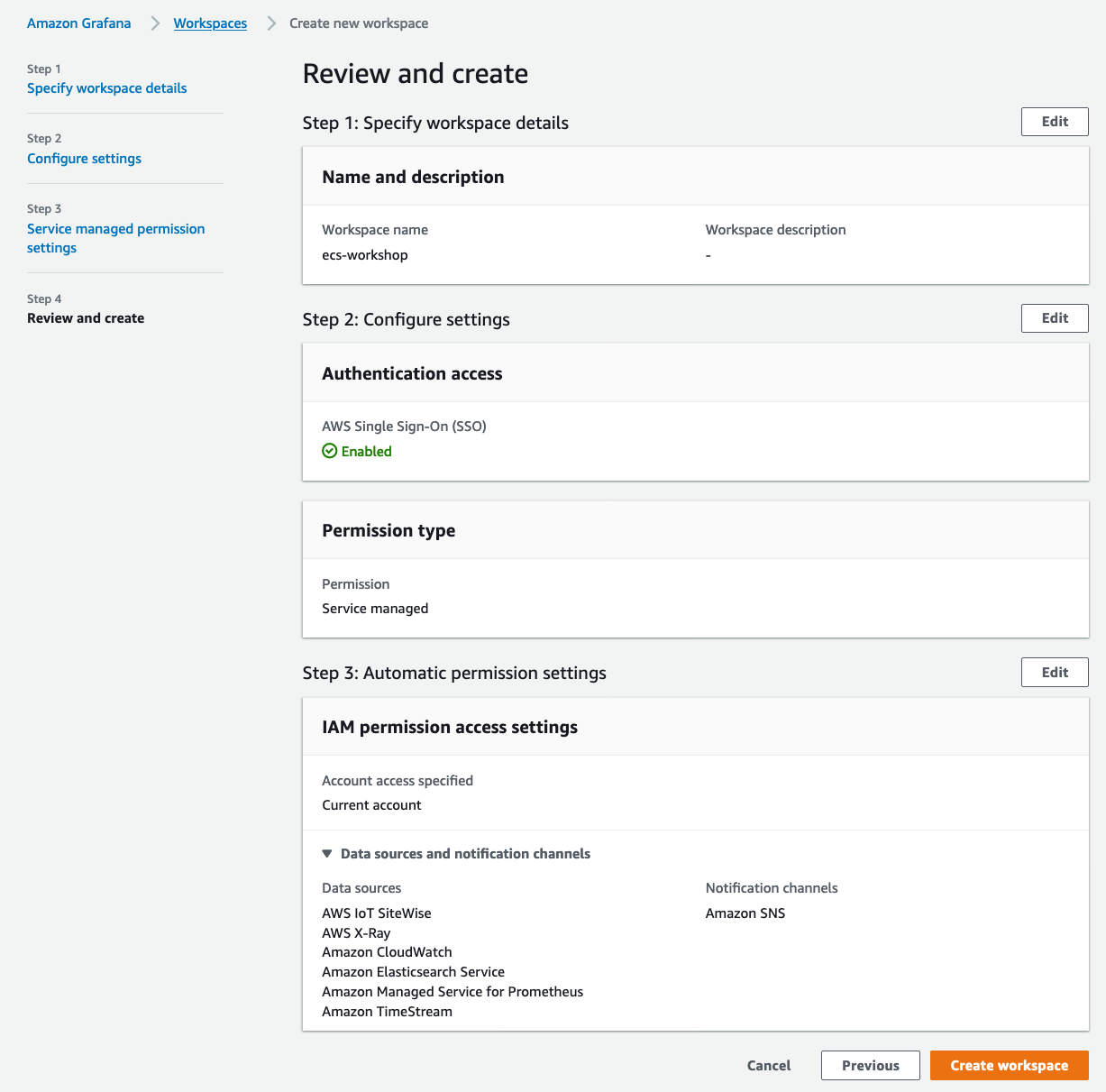Edit Step 1 workspace details
Image resolution: width=1106 pixels, height=1092 pixels.
(x=1055, y=122)
